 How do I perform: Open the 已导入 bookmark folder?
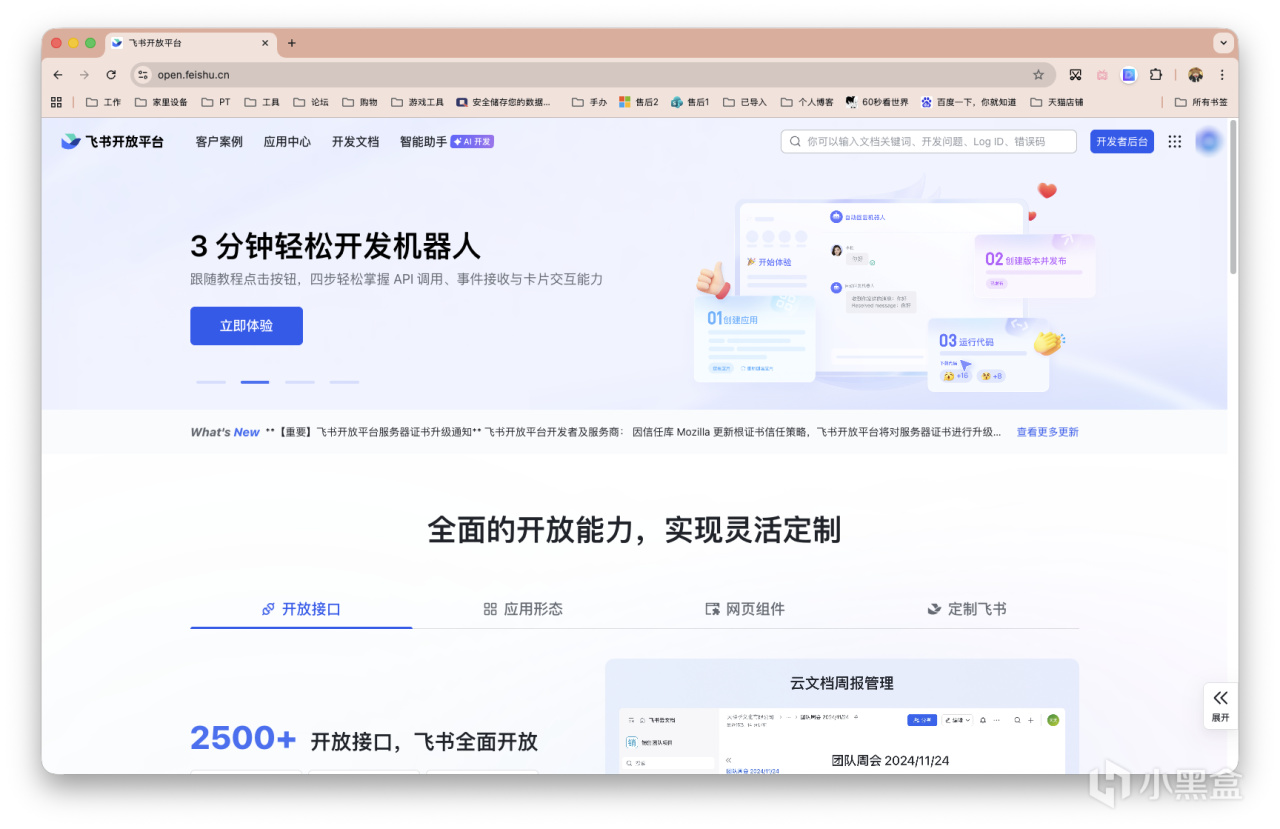[x=744, y=102]
